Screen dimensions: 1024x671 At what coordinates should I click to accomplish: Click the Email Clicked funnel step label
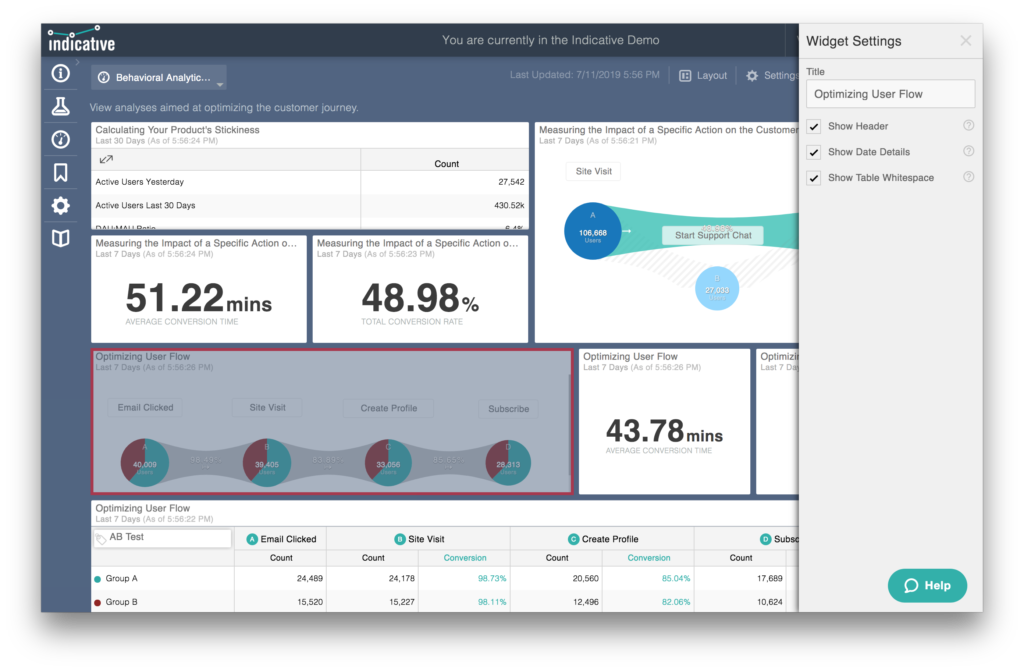click(x=145, y=408)
